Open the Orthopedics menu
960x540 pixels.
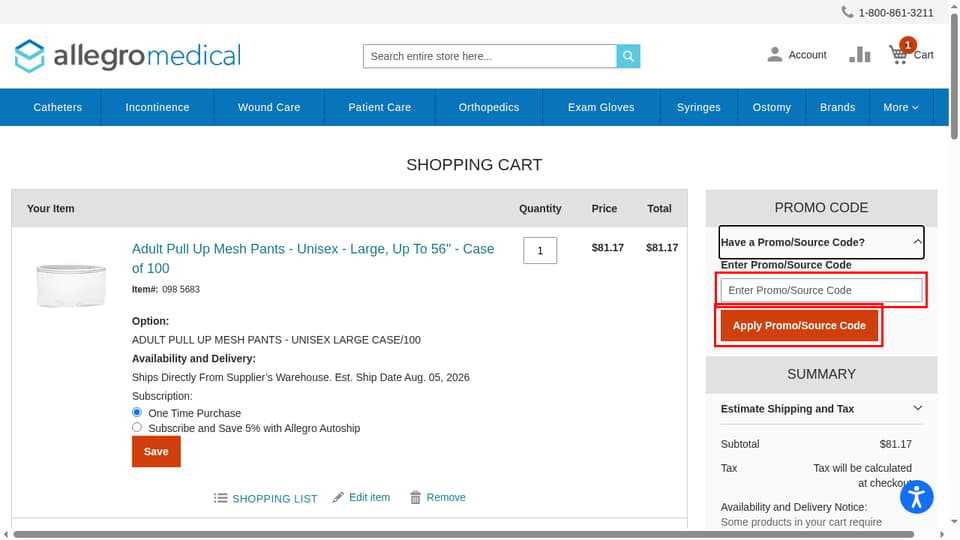(489, 107)
